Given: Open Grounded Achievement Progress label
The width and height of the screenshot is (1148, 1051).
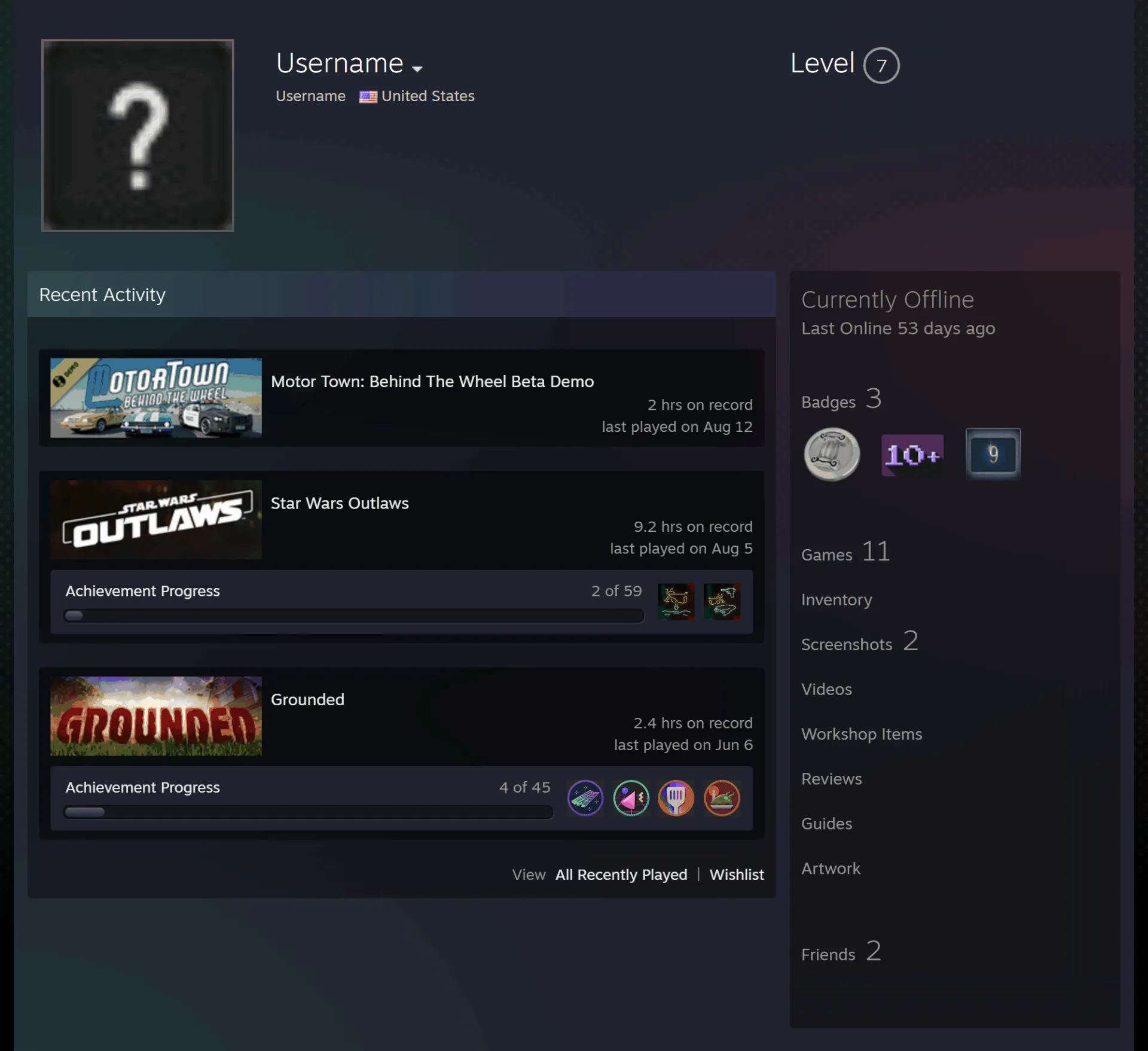Looking at the screenshot, I should pyautogui.click(x=142, y=787).
